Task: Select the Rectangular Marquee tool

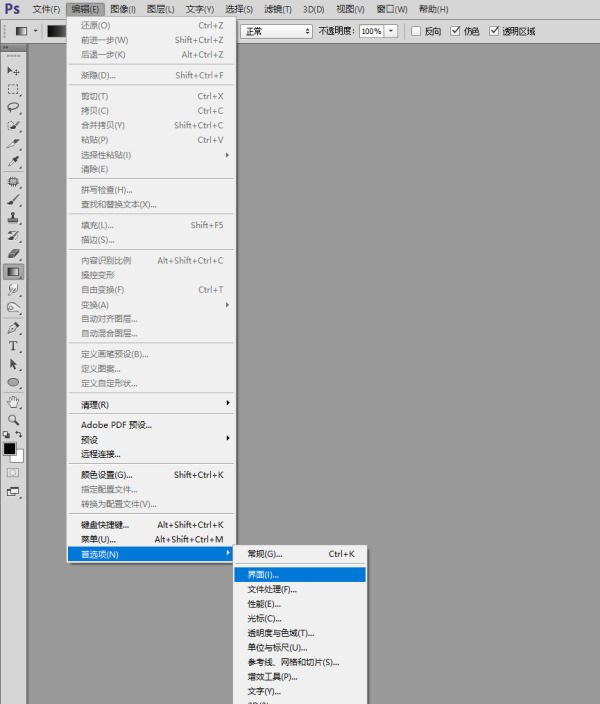Action: click(13, 89)
